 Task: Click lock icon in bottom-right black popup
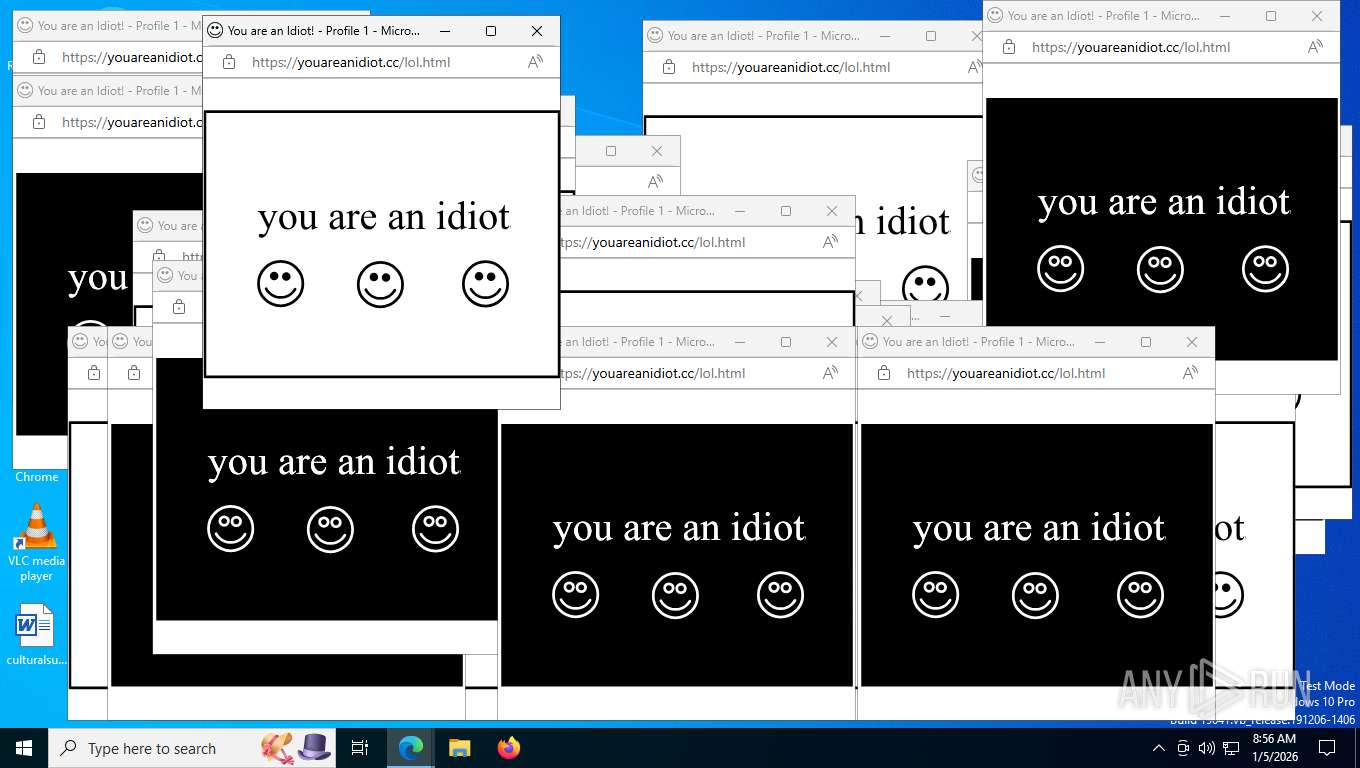884,373
